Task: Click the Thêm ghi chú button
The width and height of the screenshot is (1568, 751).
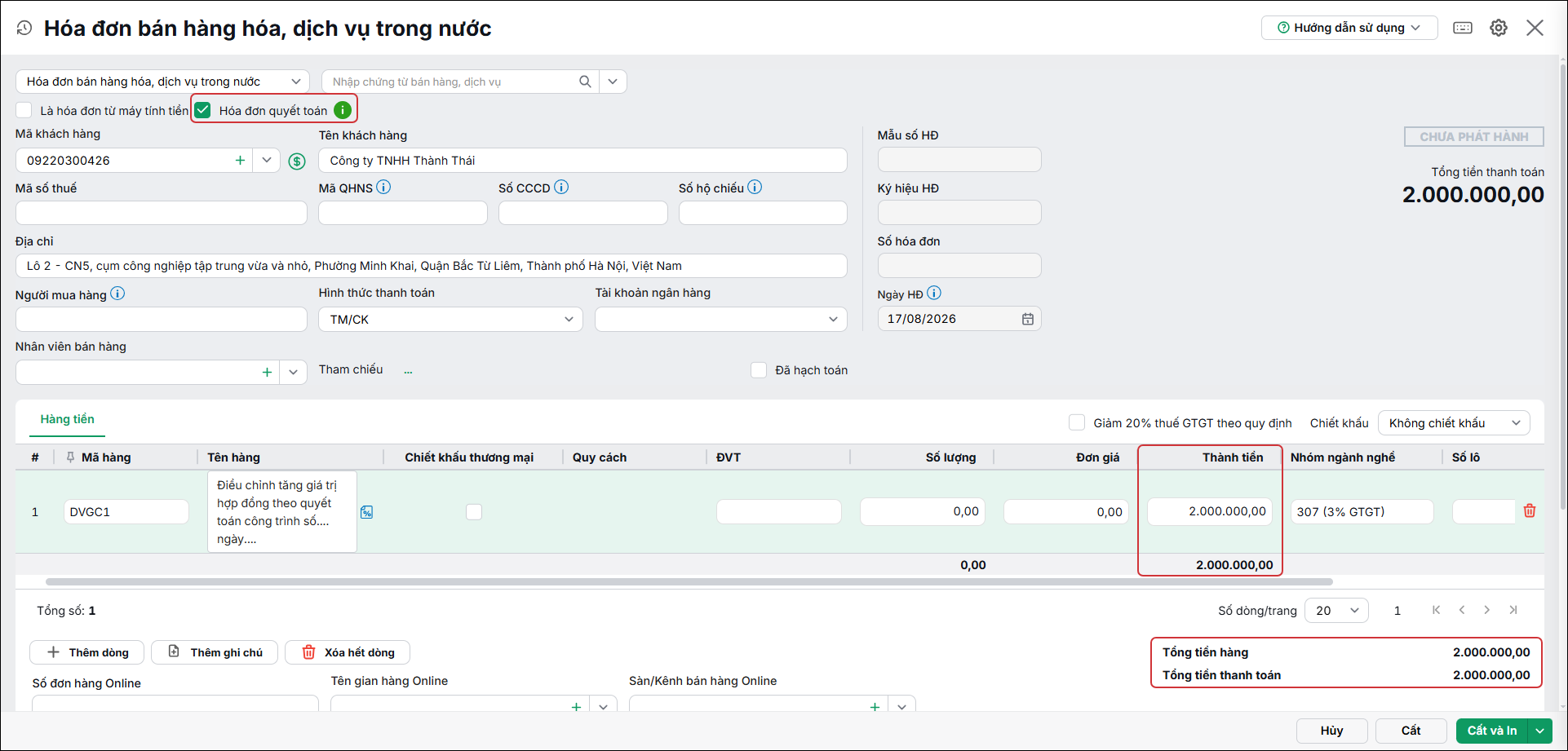Action: (x=215, y=652)
